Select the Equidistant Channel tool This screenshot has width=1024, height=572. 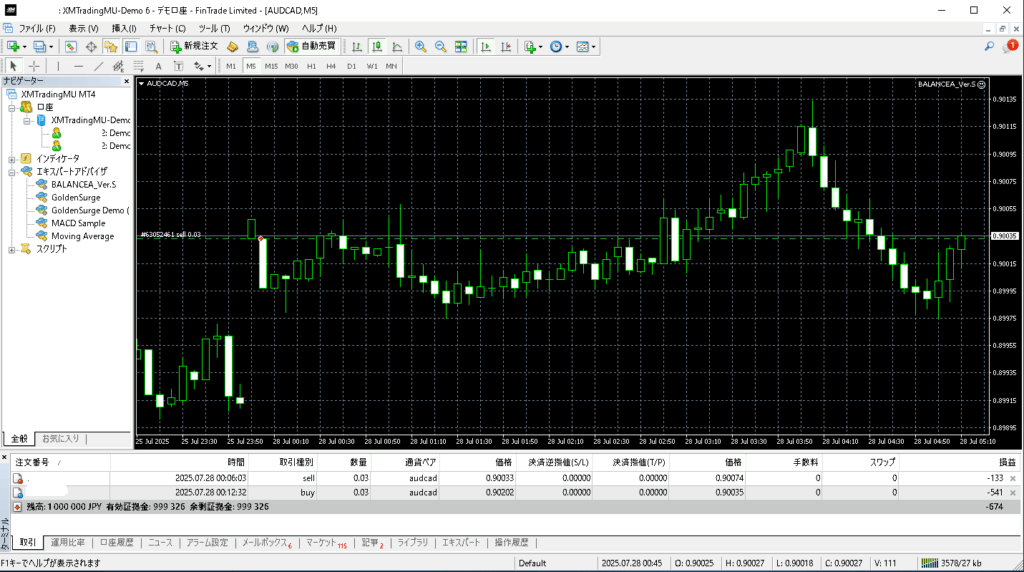point(118,66)
